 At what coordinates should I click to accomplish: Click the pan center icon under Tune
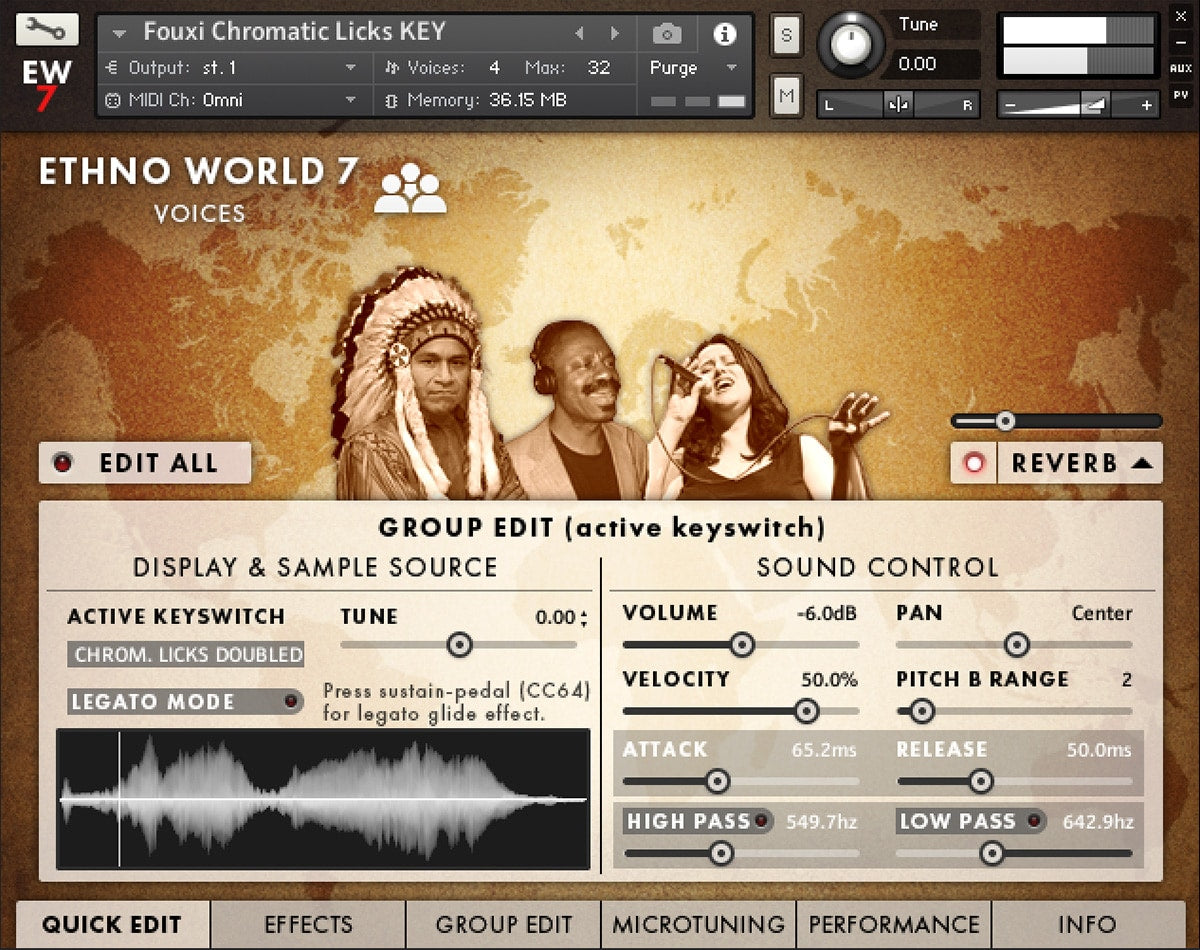[x=897, y=104]
